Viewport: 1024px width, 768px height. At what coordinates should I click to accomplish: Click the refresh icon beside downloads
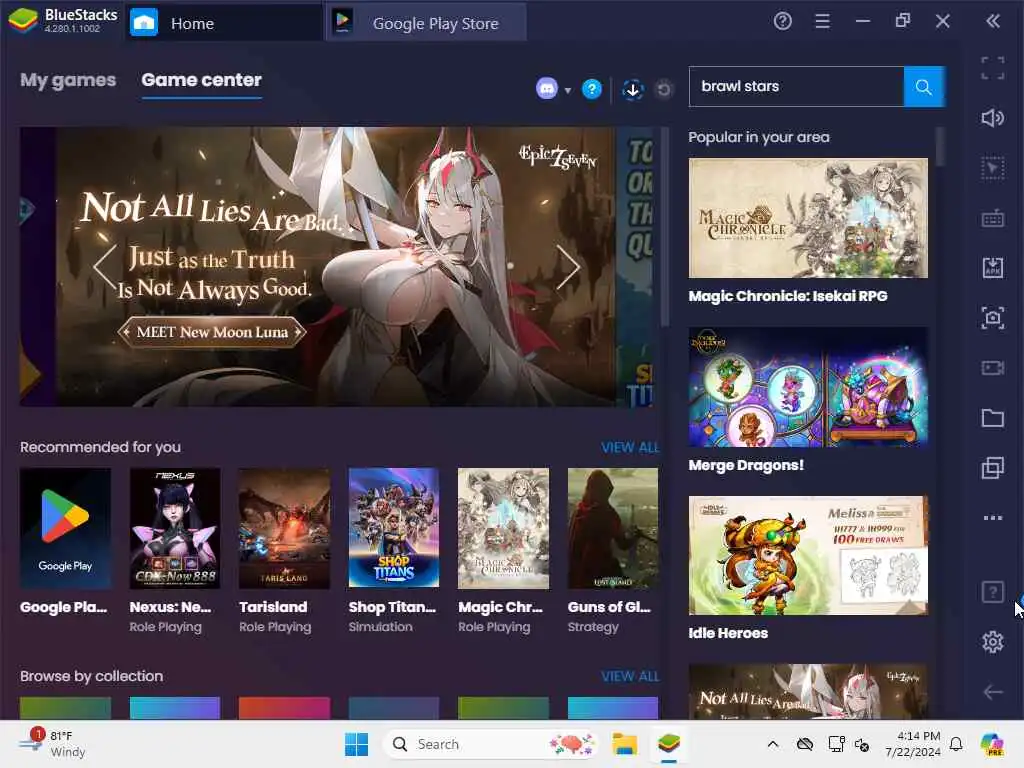(664, 89)
